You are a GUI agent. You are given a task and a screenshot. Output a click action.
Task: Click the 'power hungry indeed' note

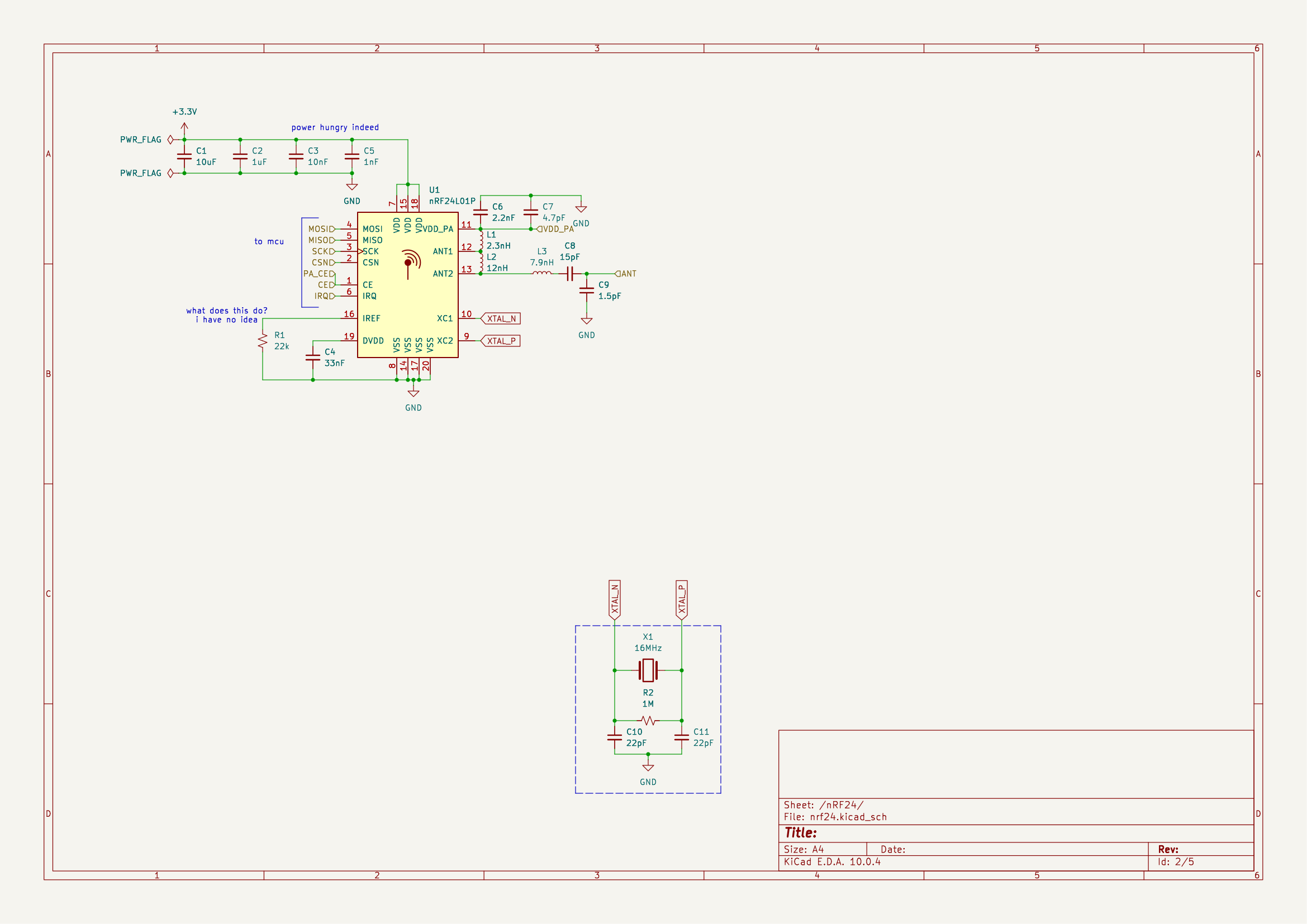pyautogui.click(x=335, y=127)
